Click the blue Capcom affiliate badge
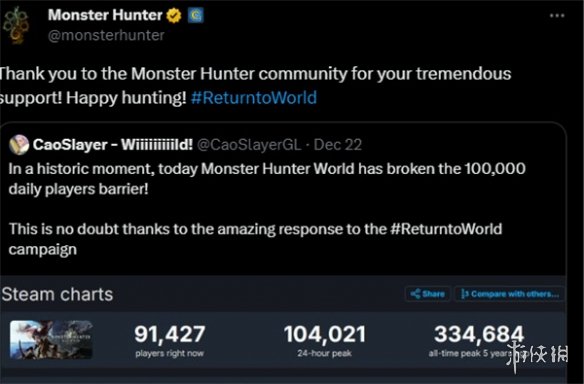Image resolution: width=584 pixels, height=384 pixels. coord(196,15)
